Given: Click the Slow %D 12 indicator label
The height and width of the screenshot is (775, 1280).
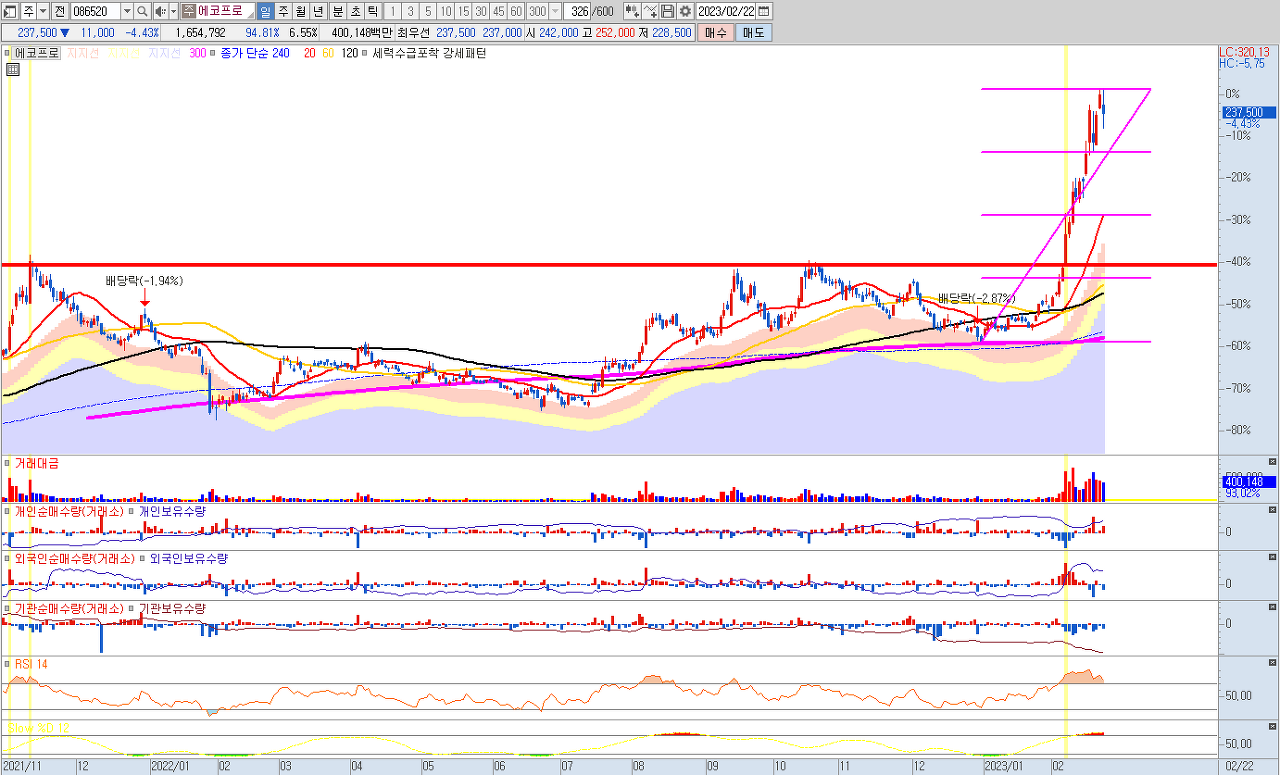Looking at the screenshot, I should click(x=37, y=726).
